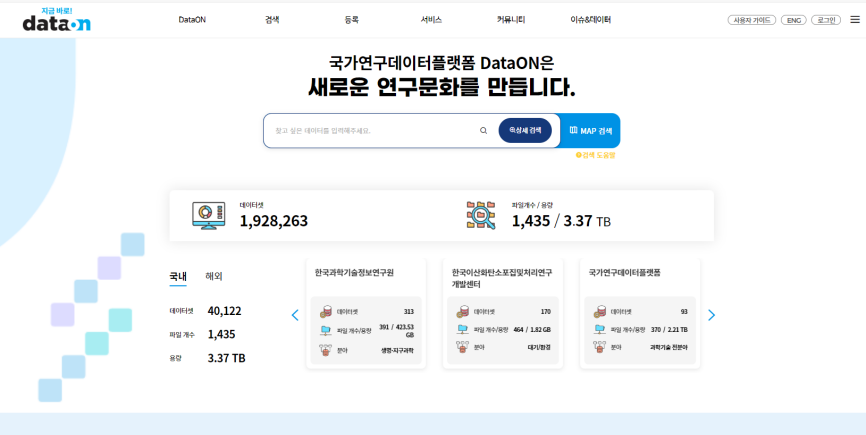
Task: Click the 상세 검색 button
Action: coord(525,130)
